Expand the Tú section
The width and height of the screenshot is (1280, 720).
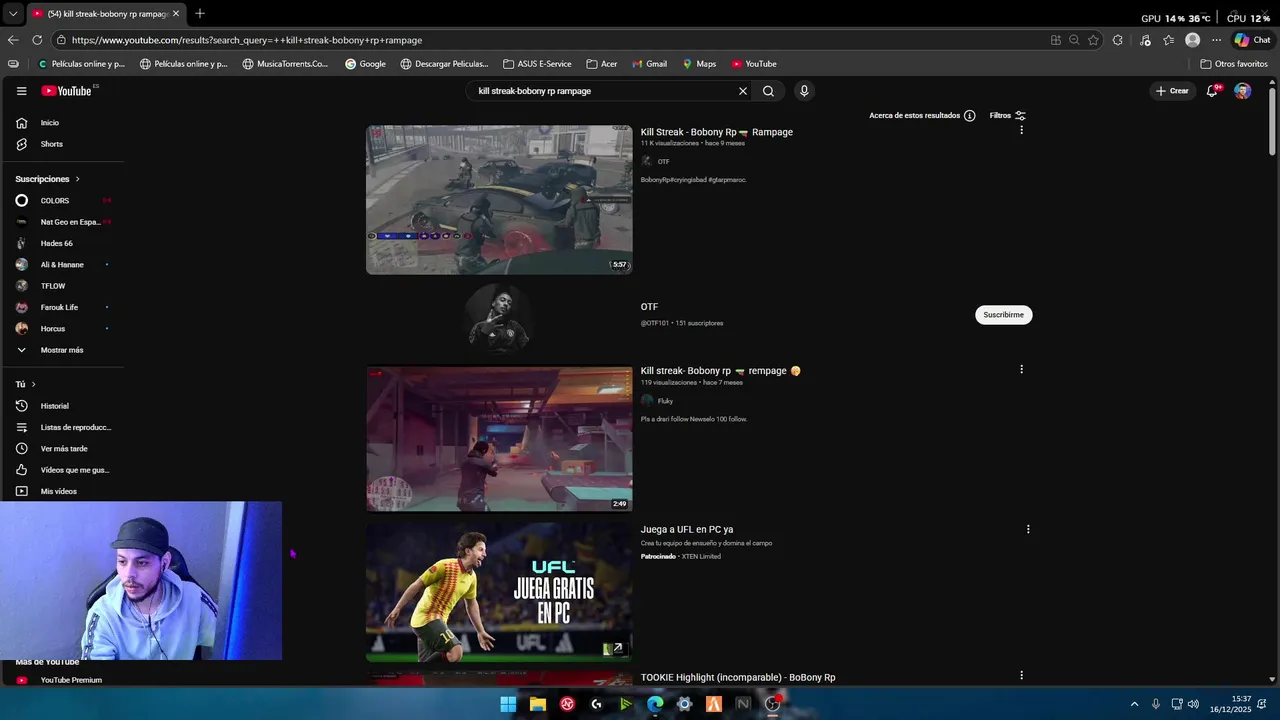coord(25,384)
